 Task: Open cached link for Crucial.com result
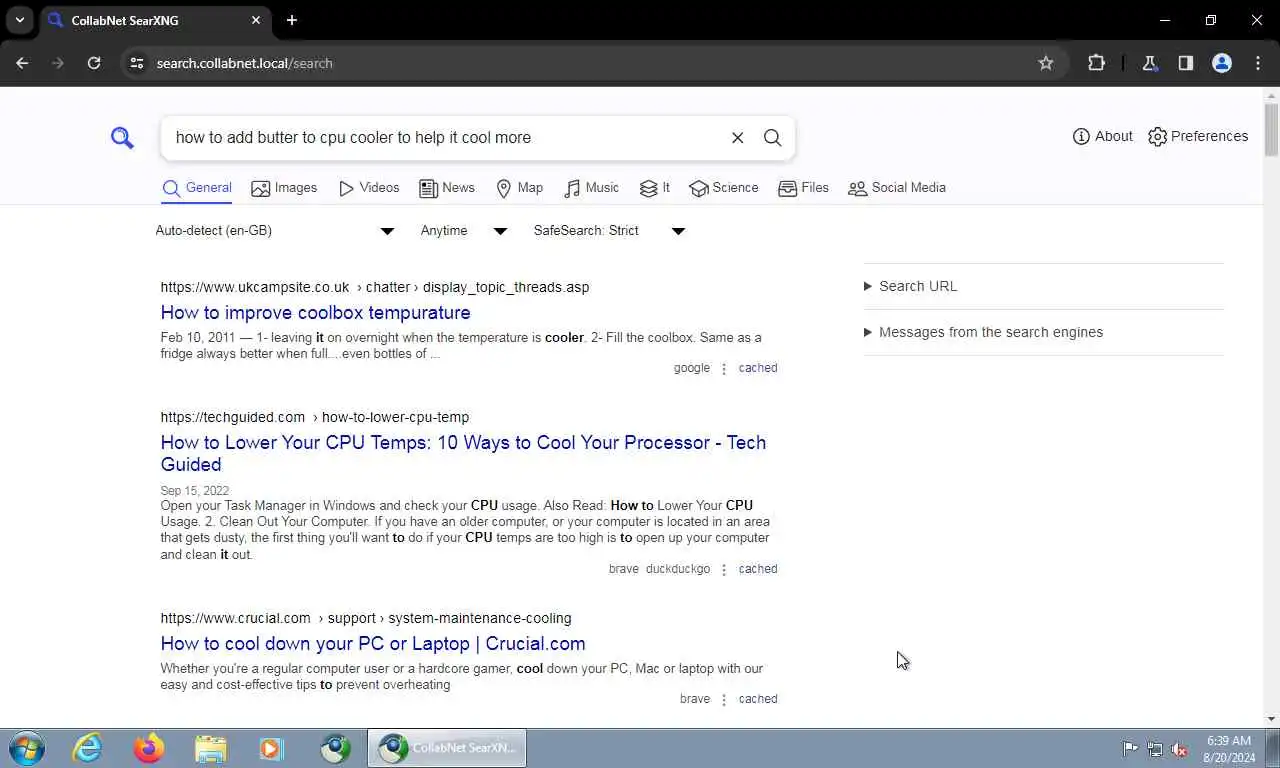[758, 699]
